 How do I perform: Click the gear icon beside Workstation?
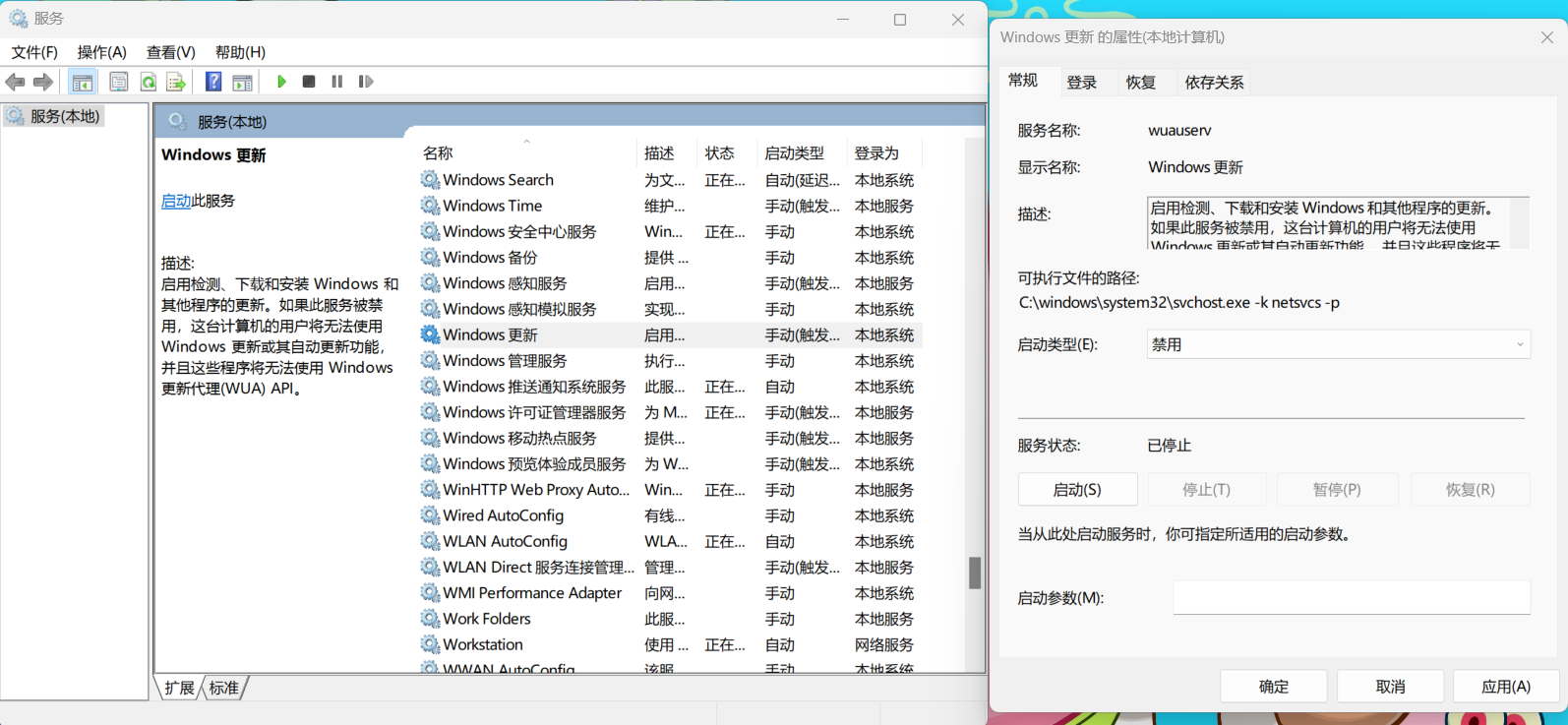tap(430, 644)
